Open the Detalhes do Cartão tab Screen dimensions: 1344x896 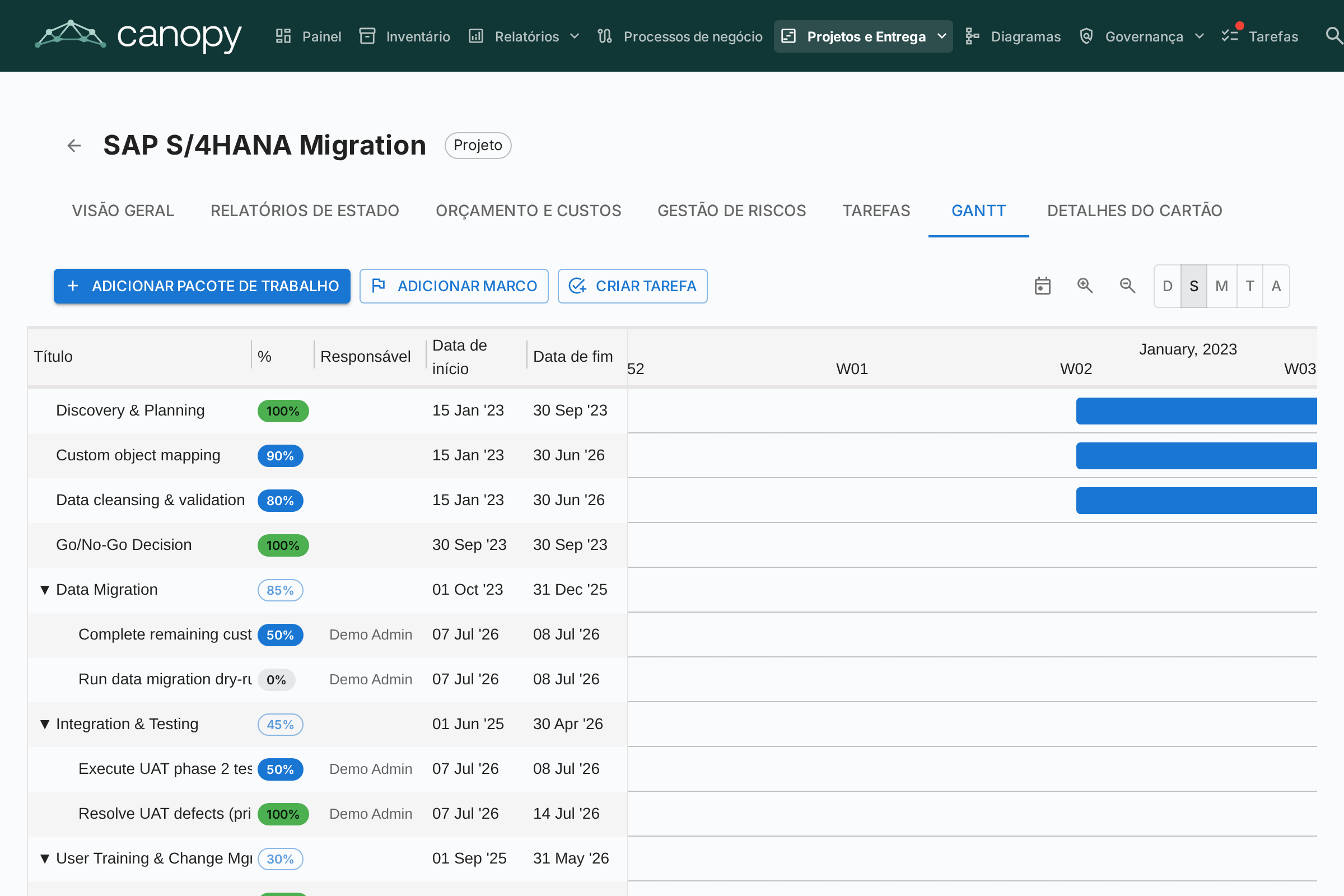[x=1135, y=211]
